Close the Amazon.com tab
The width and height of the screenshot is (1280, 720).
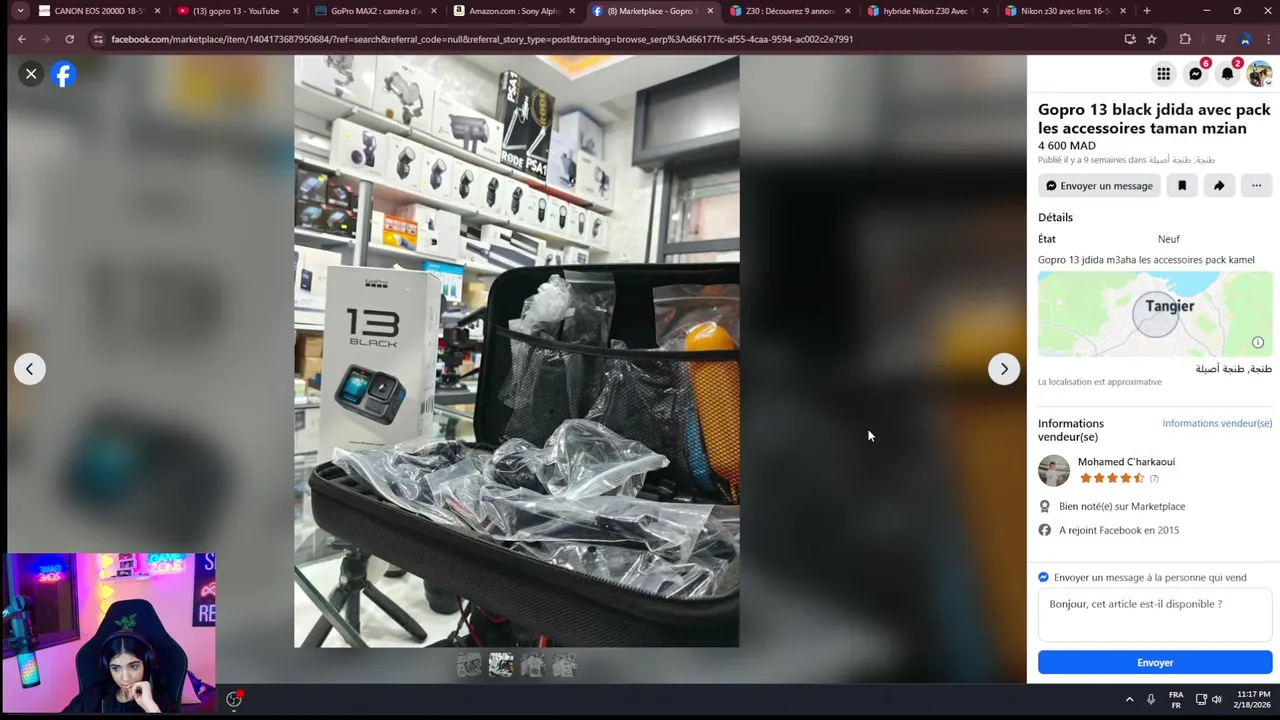[x=572, y=11]
